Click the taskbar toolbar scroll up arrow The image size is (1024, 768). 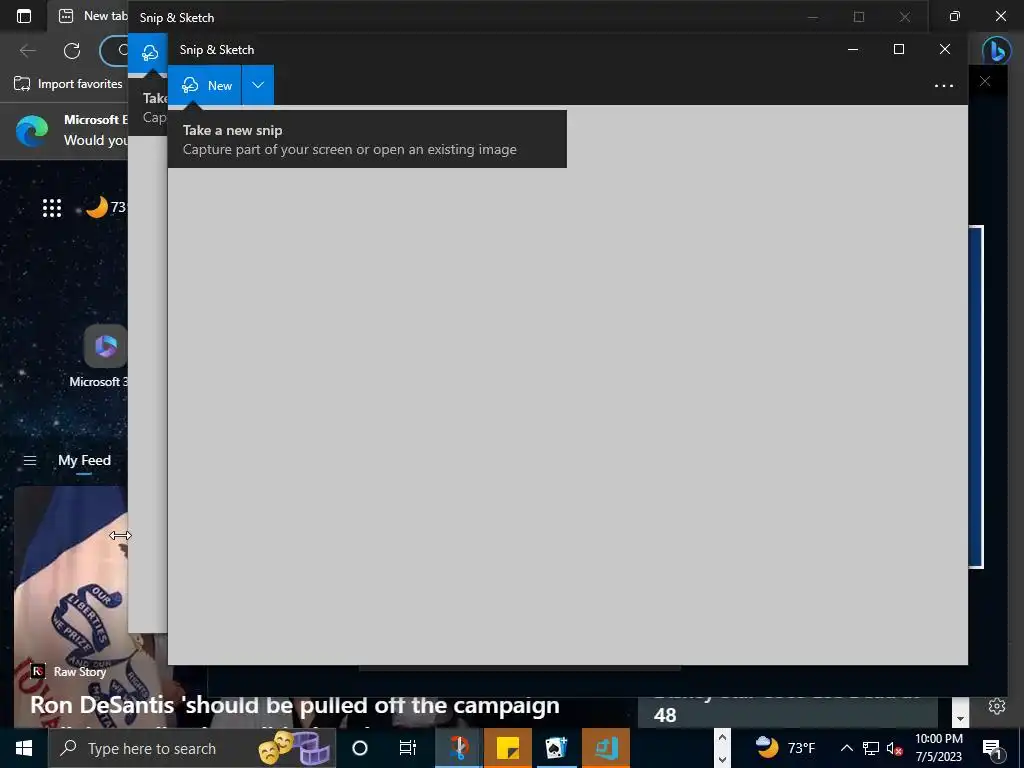pos(722,737)
